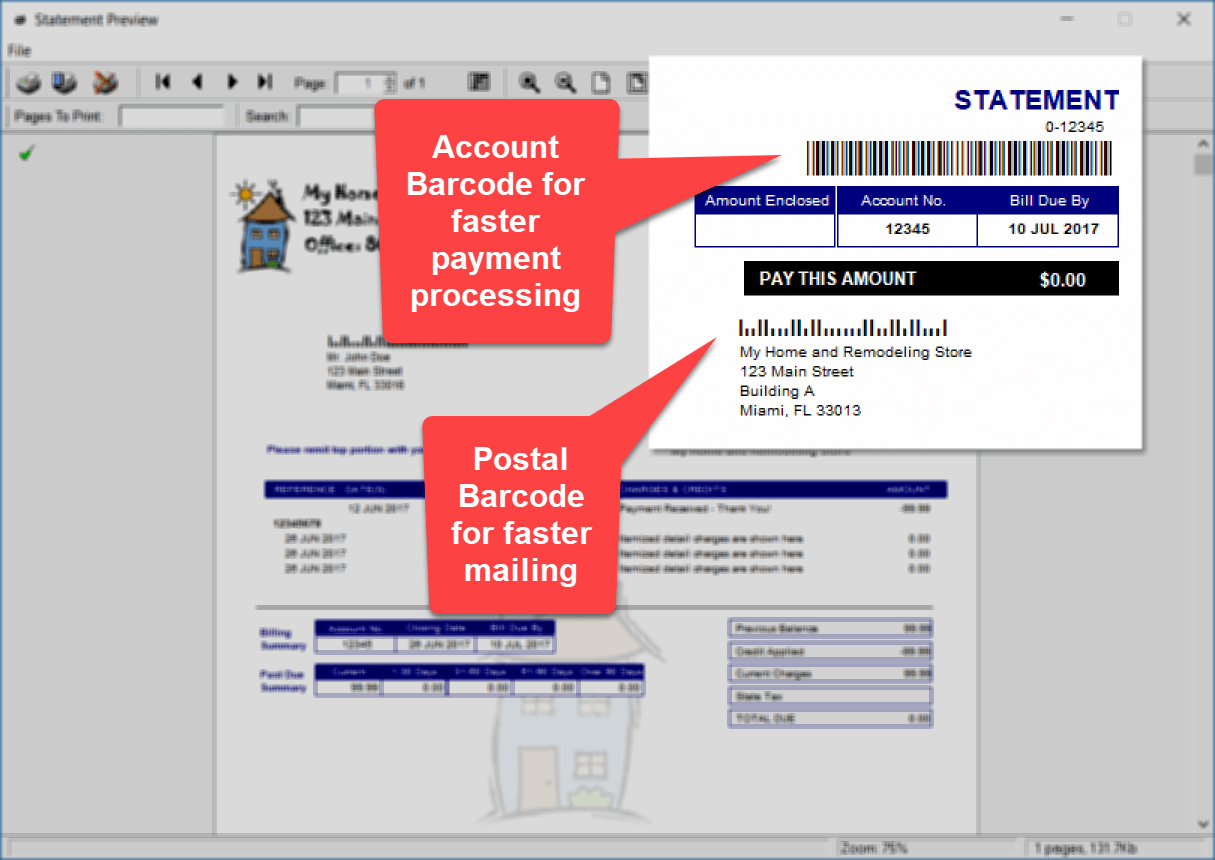The image size is (1215, 860).
Task: Zoom in on the statement preview
Action: tap(530, 82)
